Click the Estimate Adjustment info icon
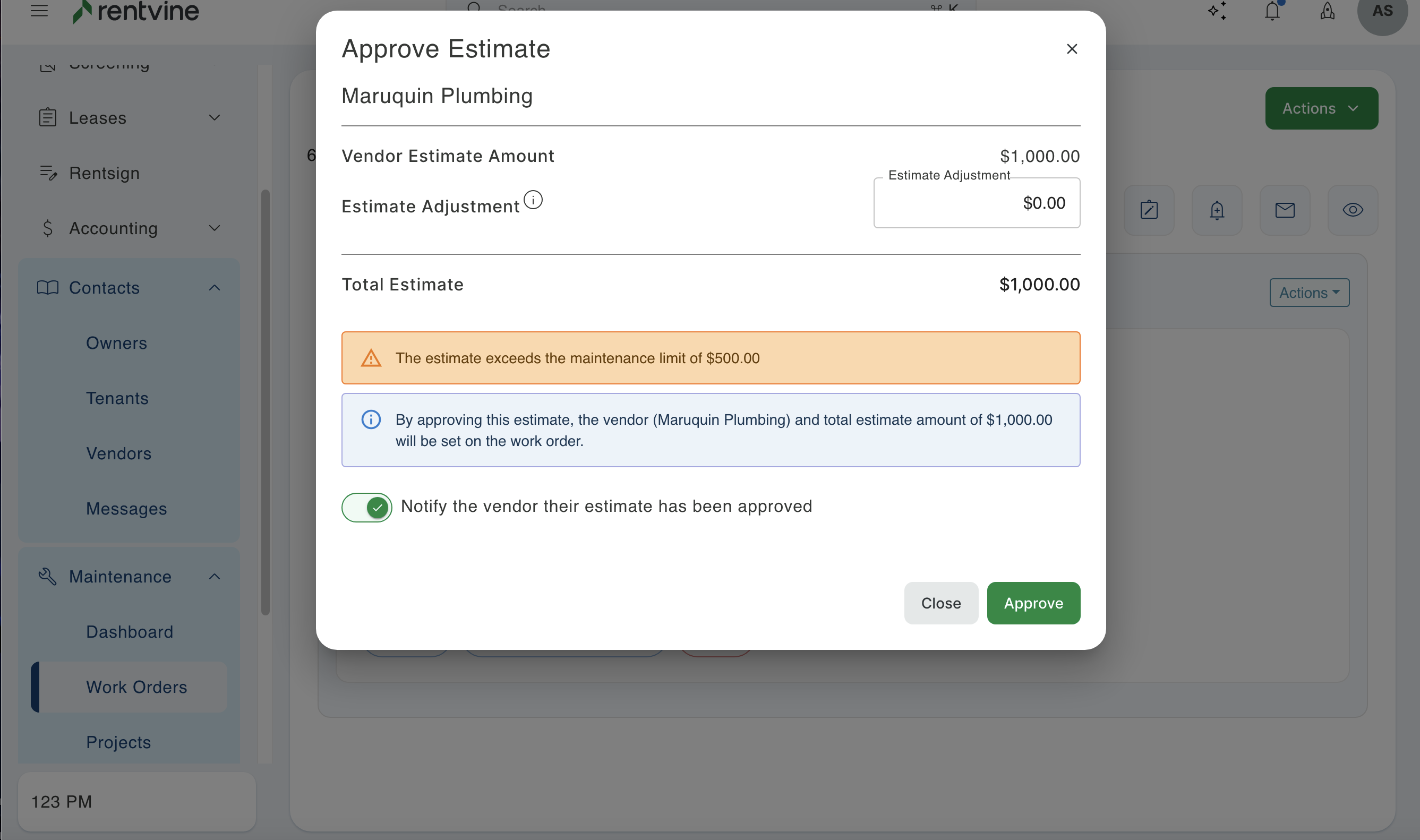 [x=533, y=200]
